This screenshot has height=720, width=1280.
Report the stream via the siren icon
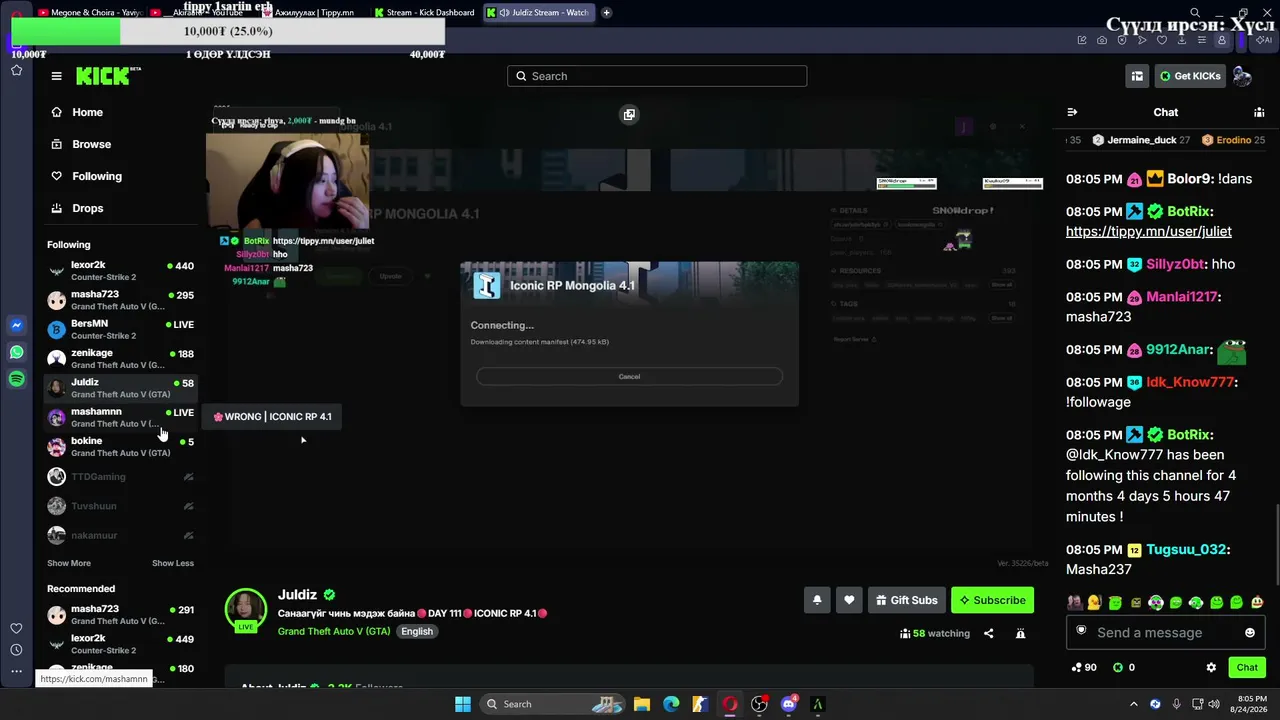1020,633
